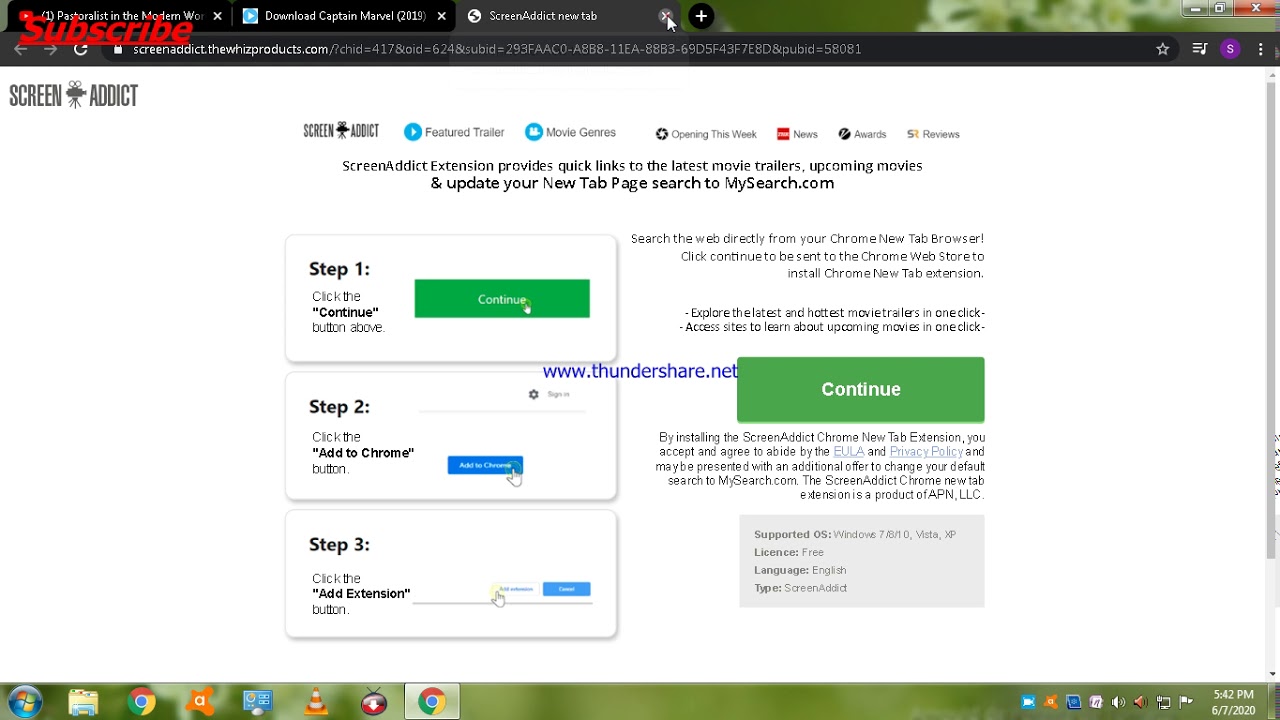
Task: Open first Chrome icon in taskbar
Action: [142, 702]
